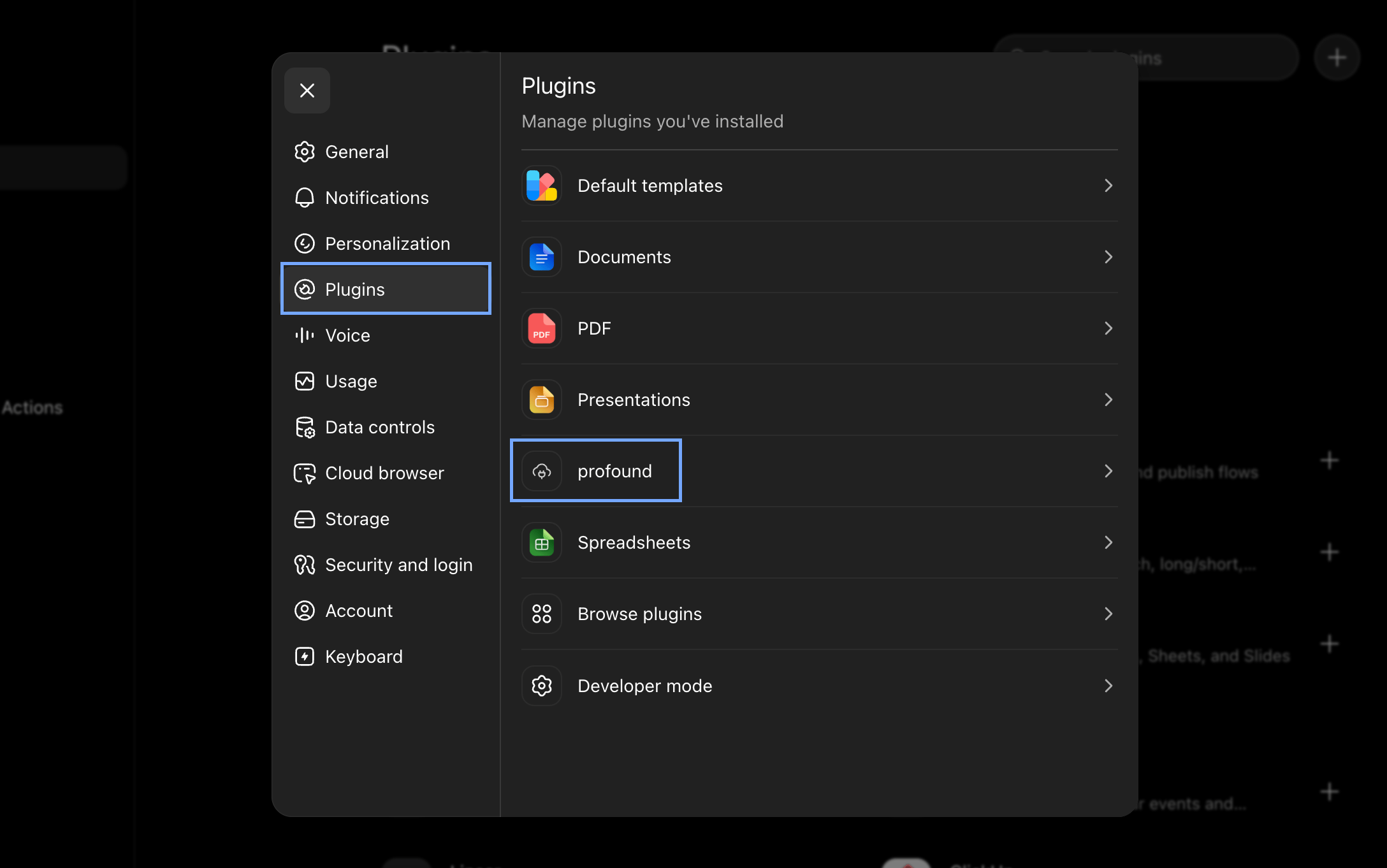Open the Account settings section
Screen dimensions: 1387x868
click(x=386, y=611)
